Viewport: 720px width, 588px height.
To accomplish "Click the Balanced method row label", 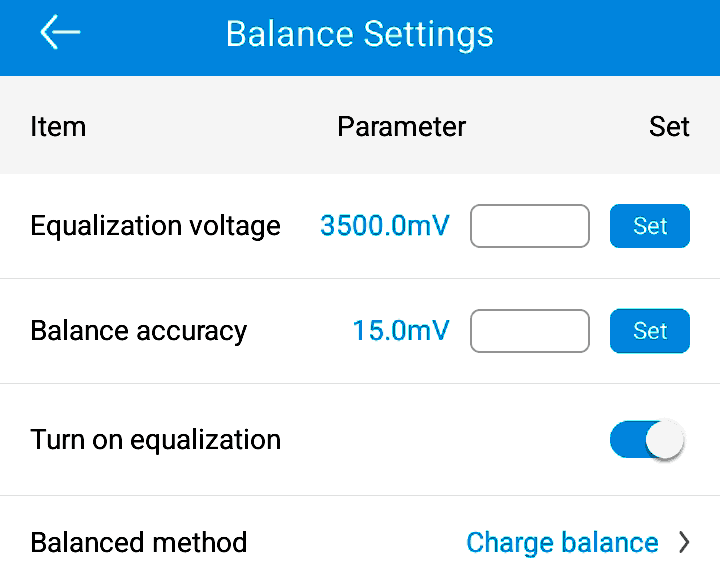I will coord(139,543).
